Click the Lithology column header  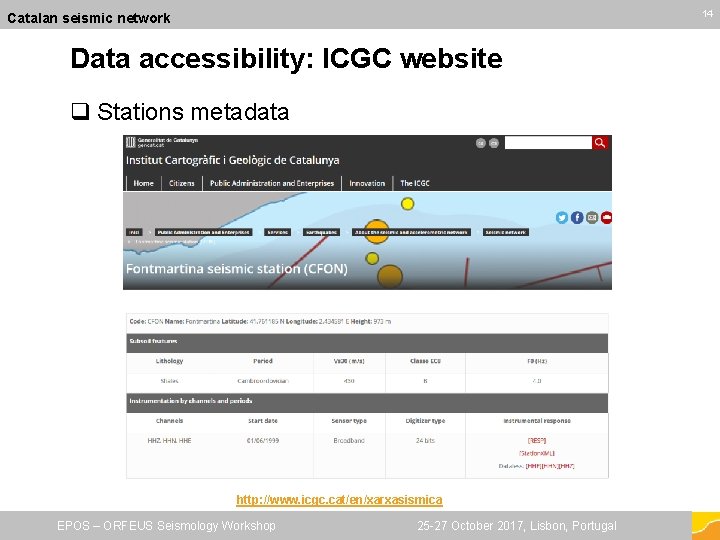tap(169, 361)
